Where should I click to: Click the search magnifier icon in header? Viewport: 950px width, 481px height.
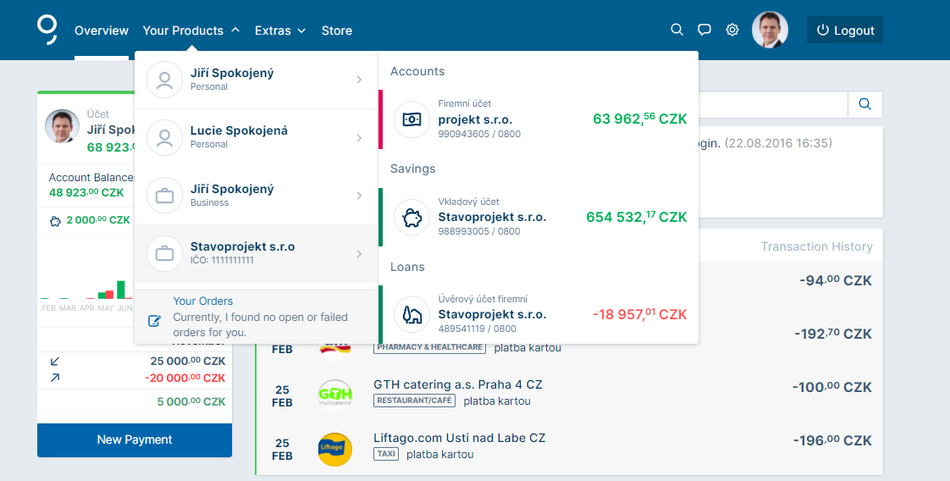(x=677, y=30)
